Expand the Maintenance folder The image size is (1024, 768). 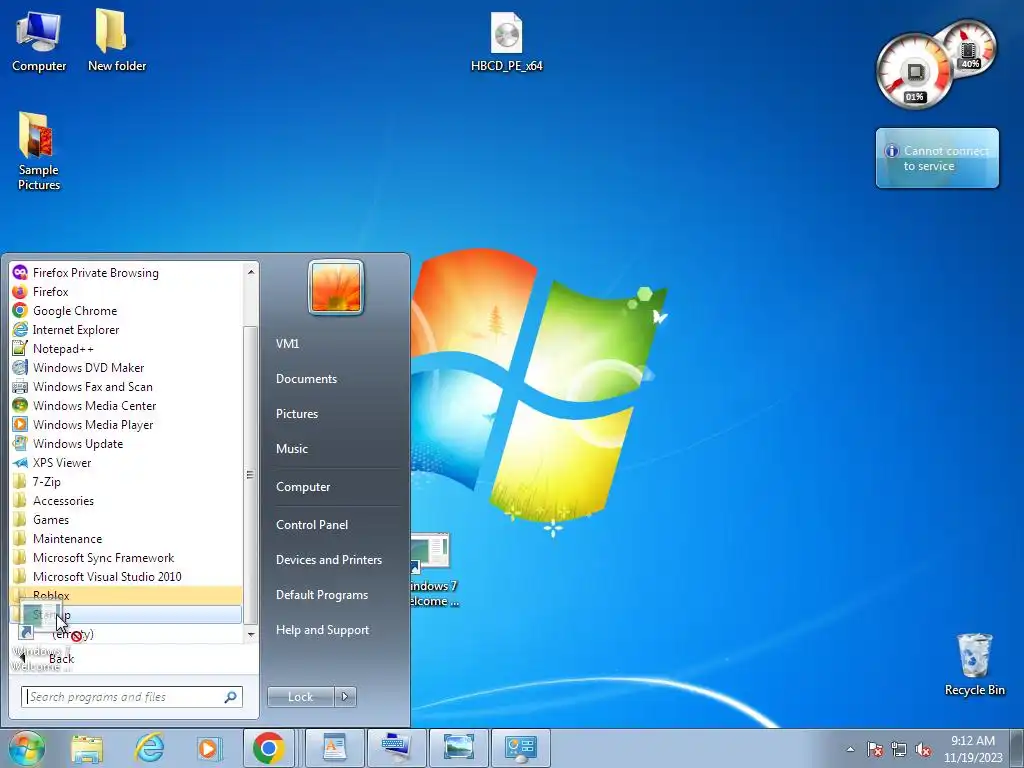click(126, 539)
